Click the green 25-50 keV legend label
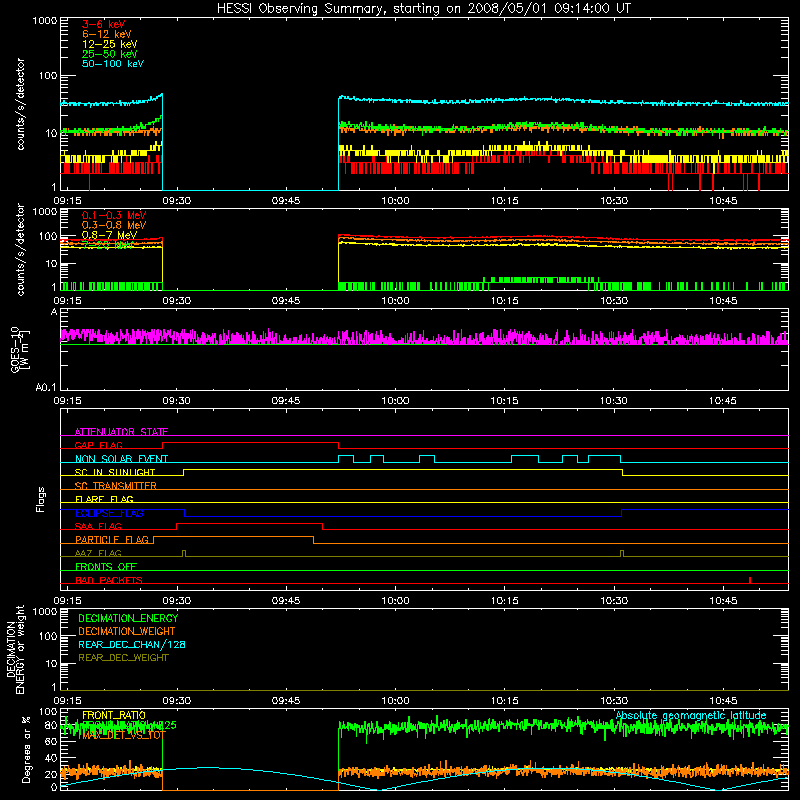Screen dimensions: 800x800 click(x=110, y=54)
